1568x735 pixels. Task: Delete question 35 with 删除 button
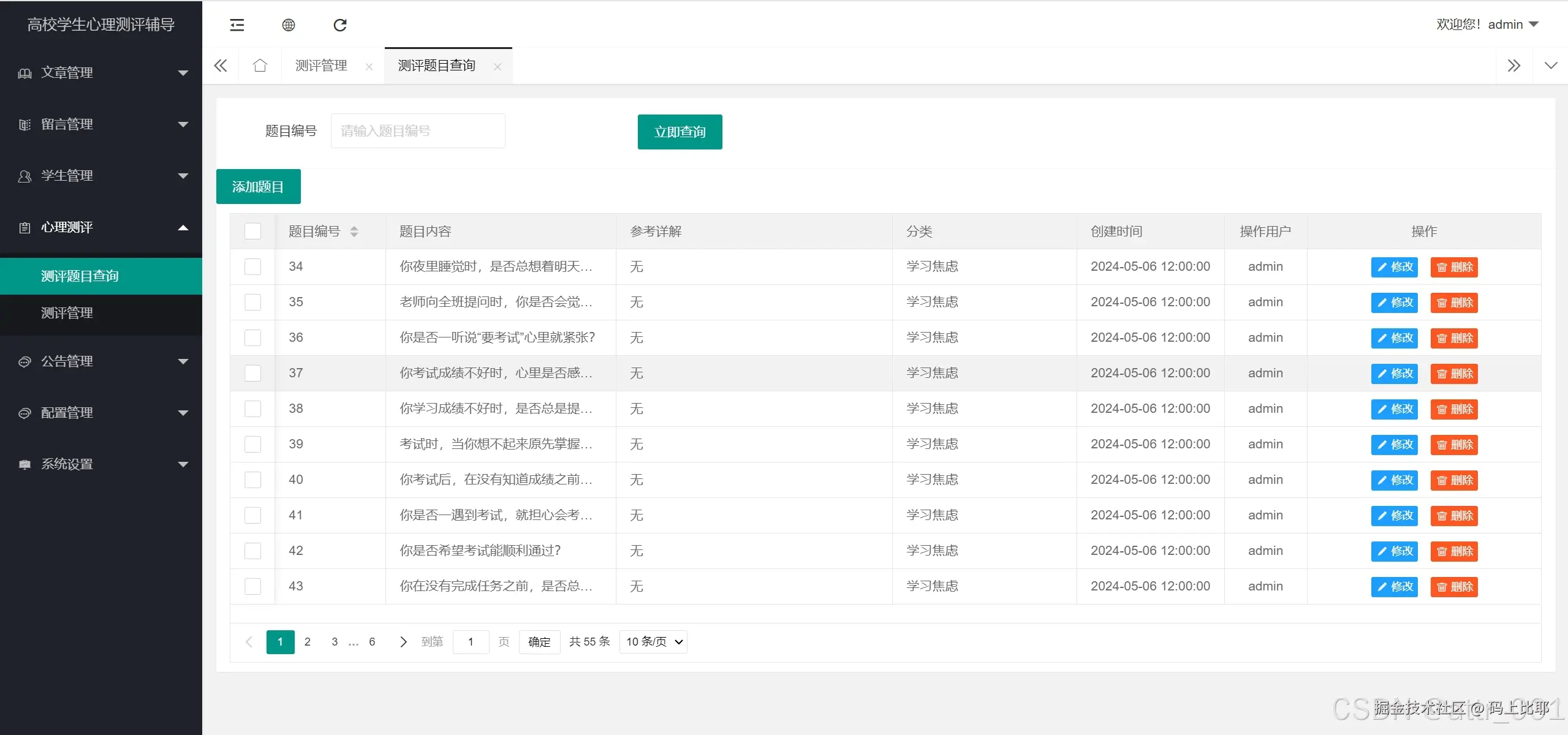pos(1454,303)
